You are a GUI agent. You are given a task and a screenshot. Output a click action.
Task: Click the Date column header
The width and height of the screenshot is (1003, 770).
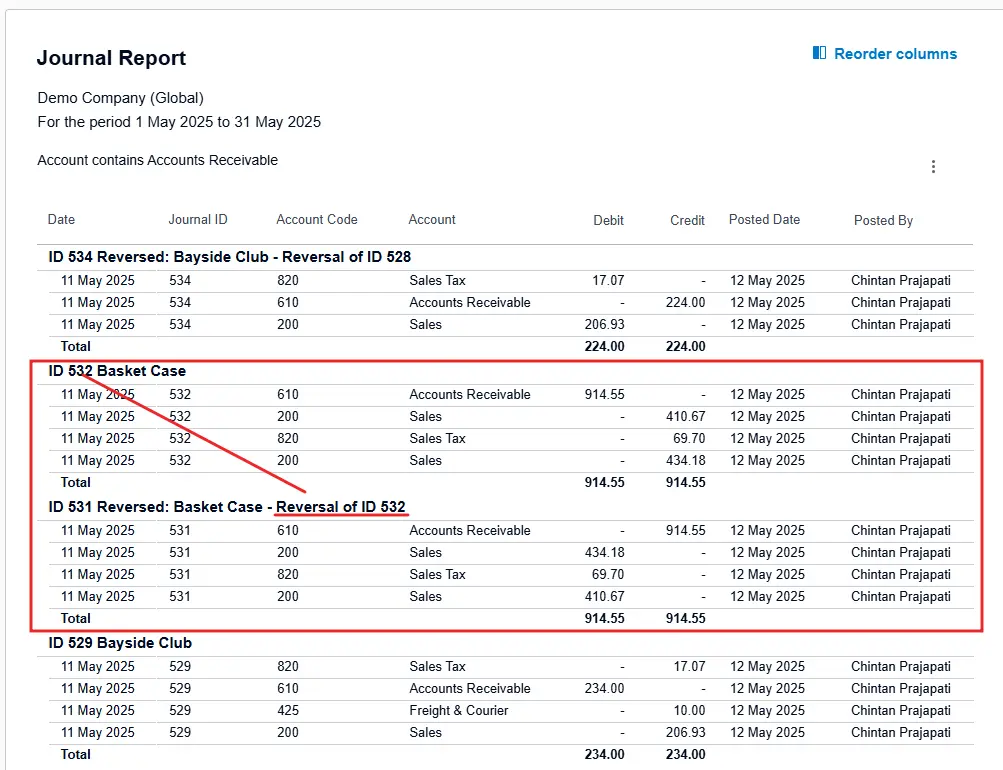tap(61, 220)
